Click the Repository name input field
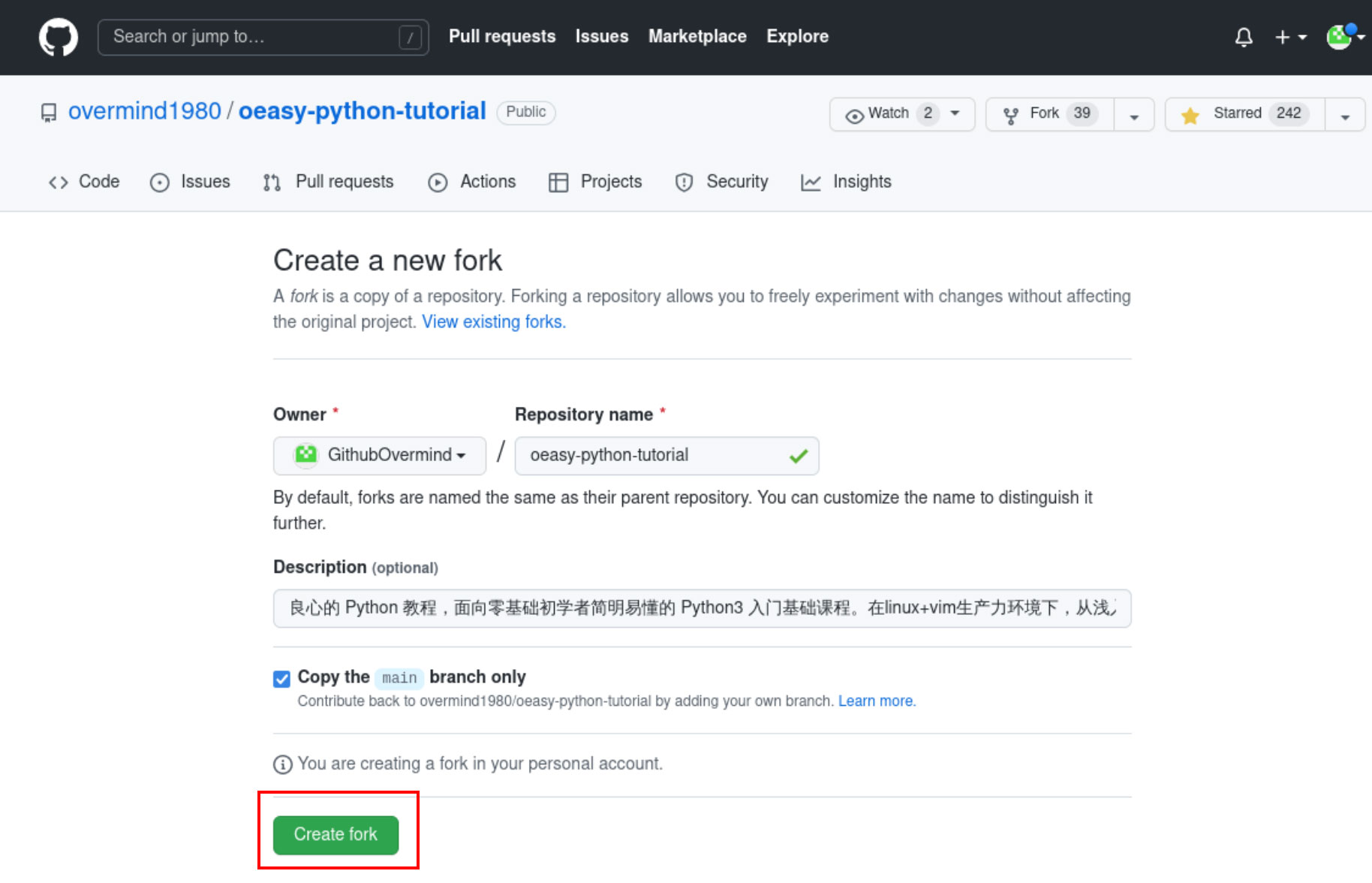 click(666, 456)
